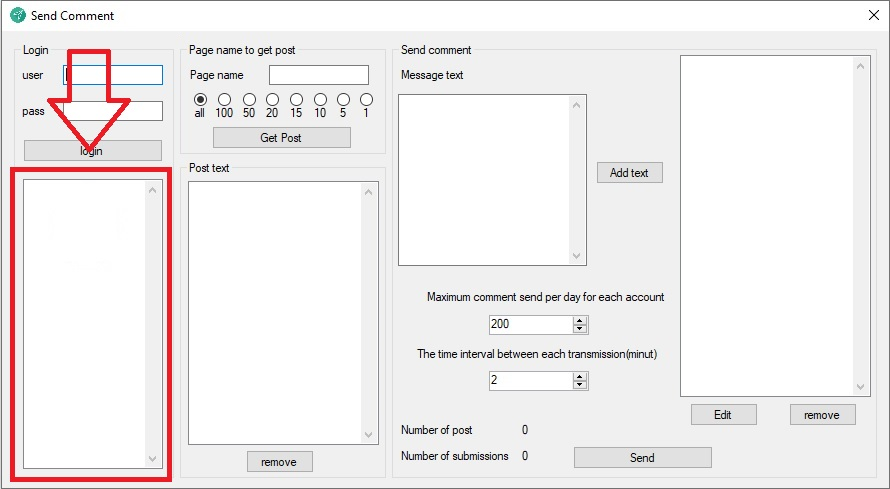Increase the time interval spinner value
Viewport: 890px width, 489px height.
[580, 376]
